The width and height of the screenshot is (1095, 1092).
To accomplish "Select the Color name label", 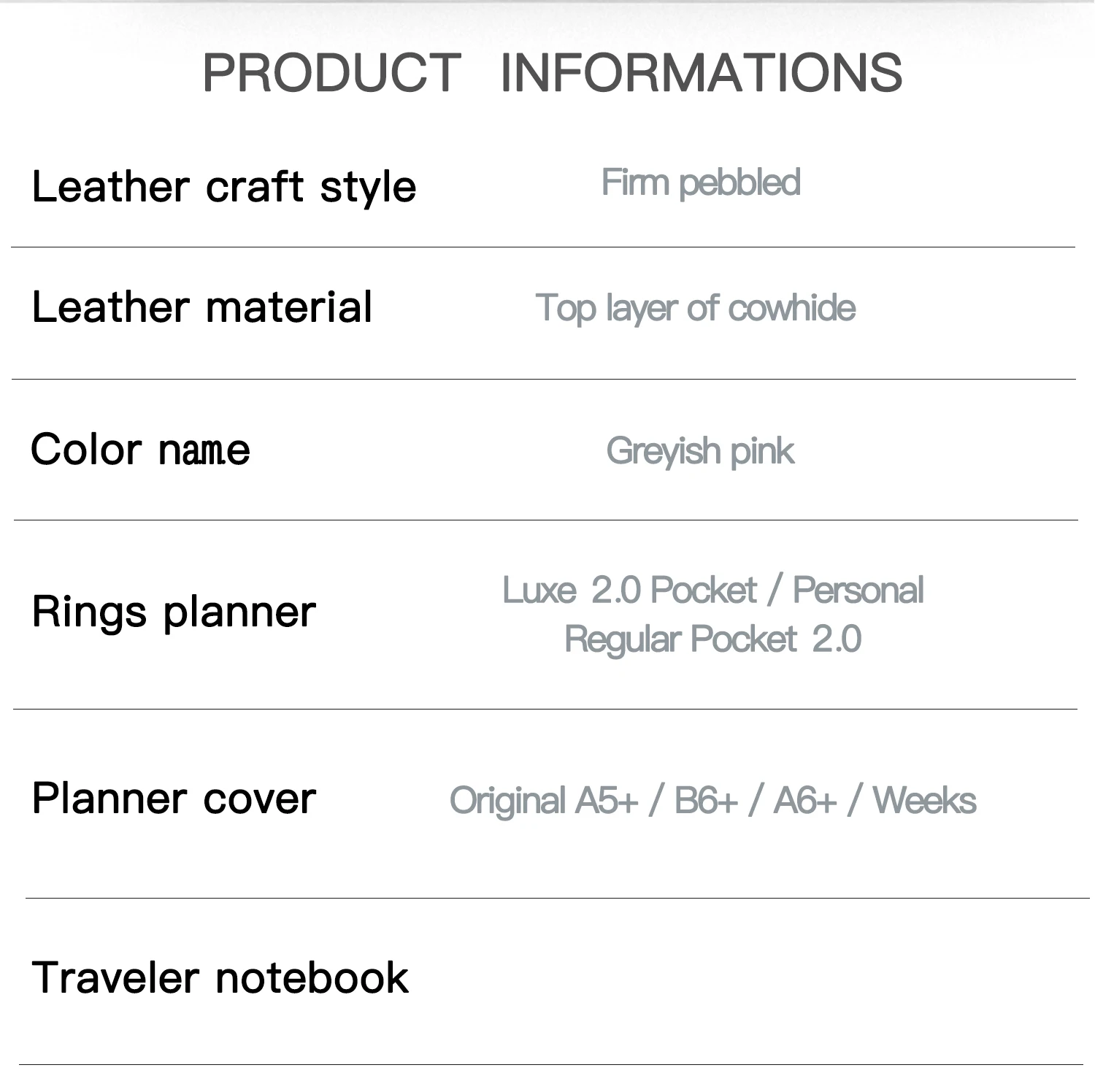I will 140,449.
